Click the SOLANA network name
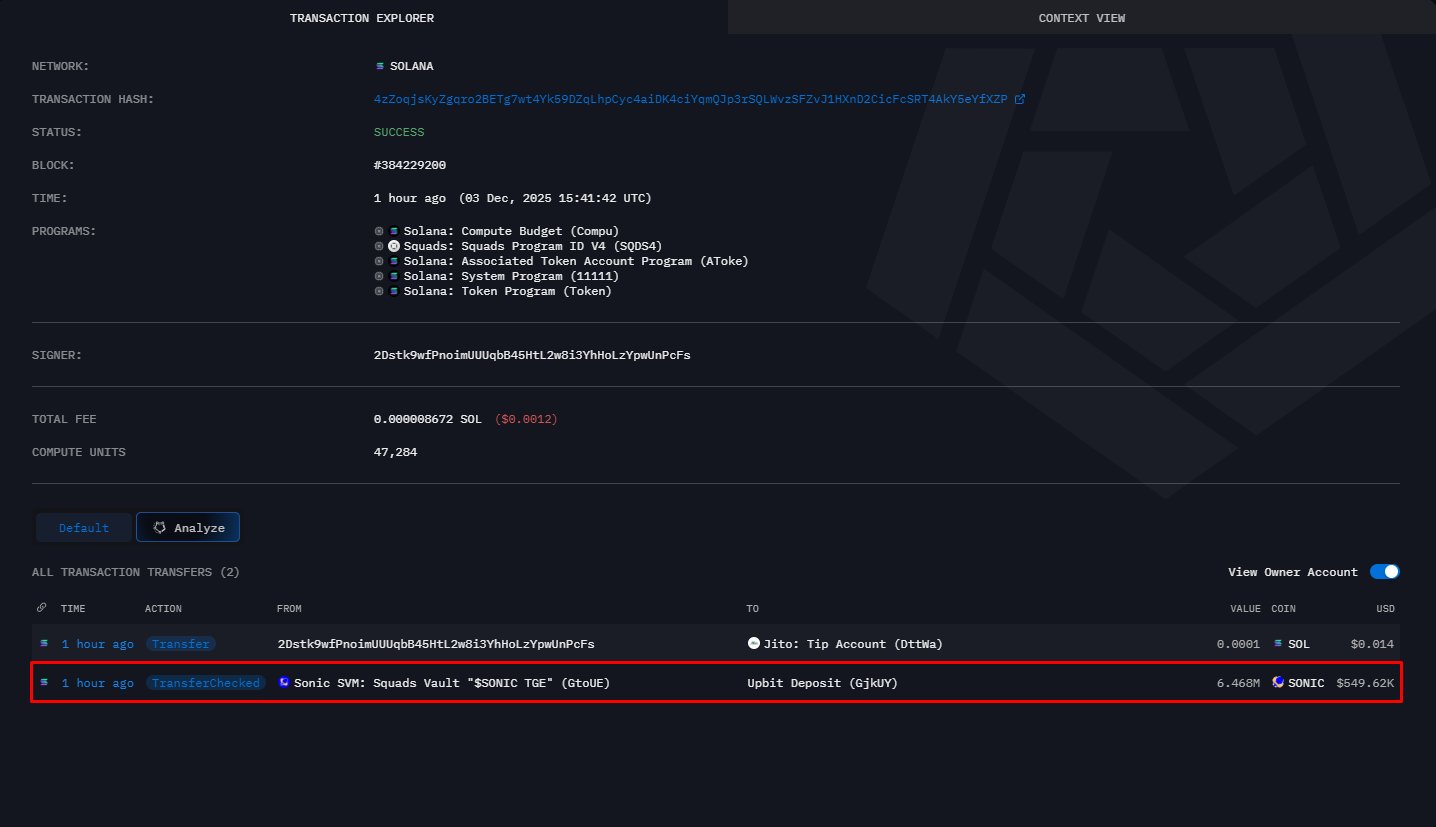Viewport: 1436px width, 827px height. [x=412, y=66]
